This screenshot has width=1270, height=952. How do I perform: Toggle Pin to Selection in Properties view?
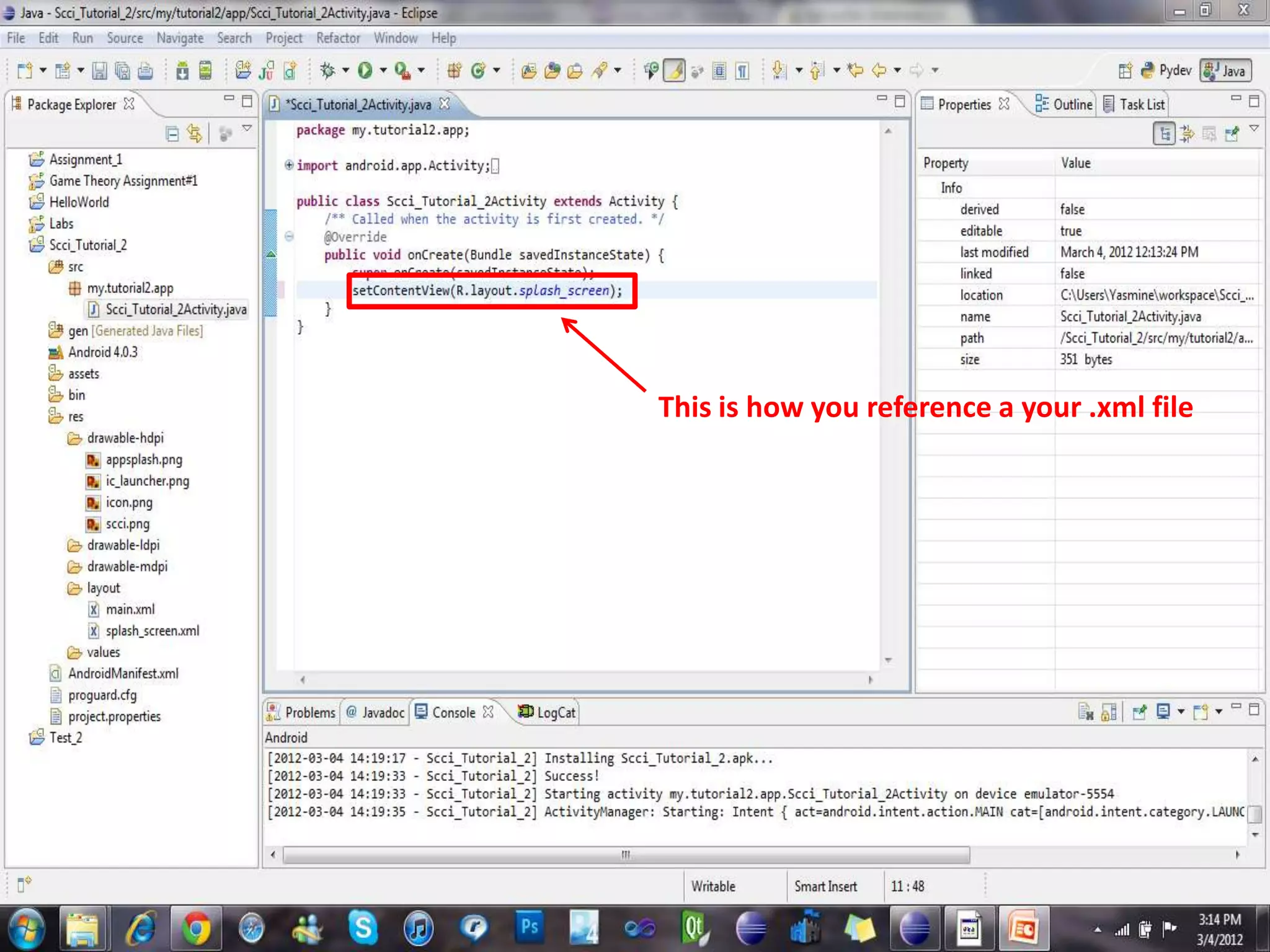(1232, 133)
